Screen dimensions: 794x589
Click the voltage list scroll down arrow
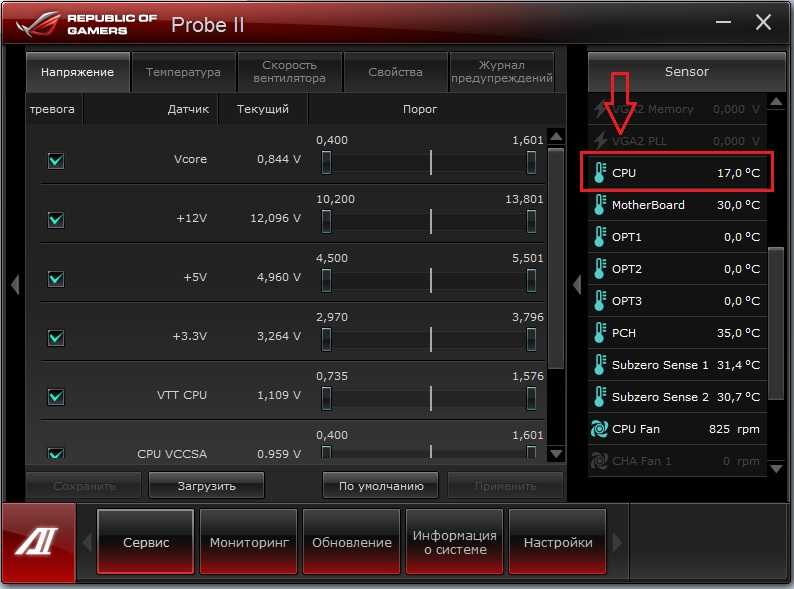tap(556, 454)
